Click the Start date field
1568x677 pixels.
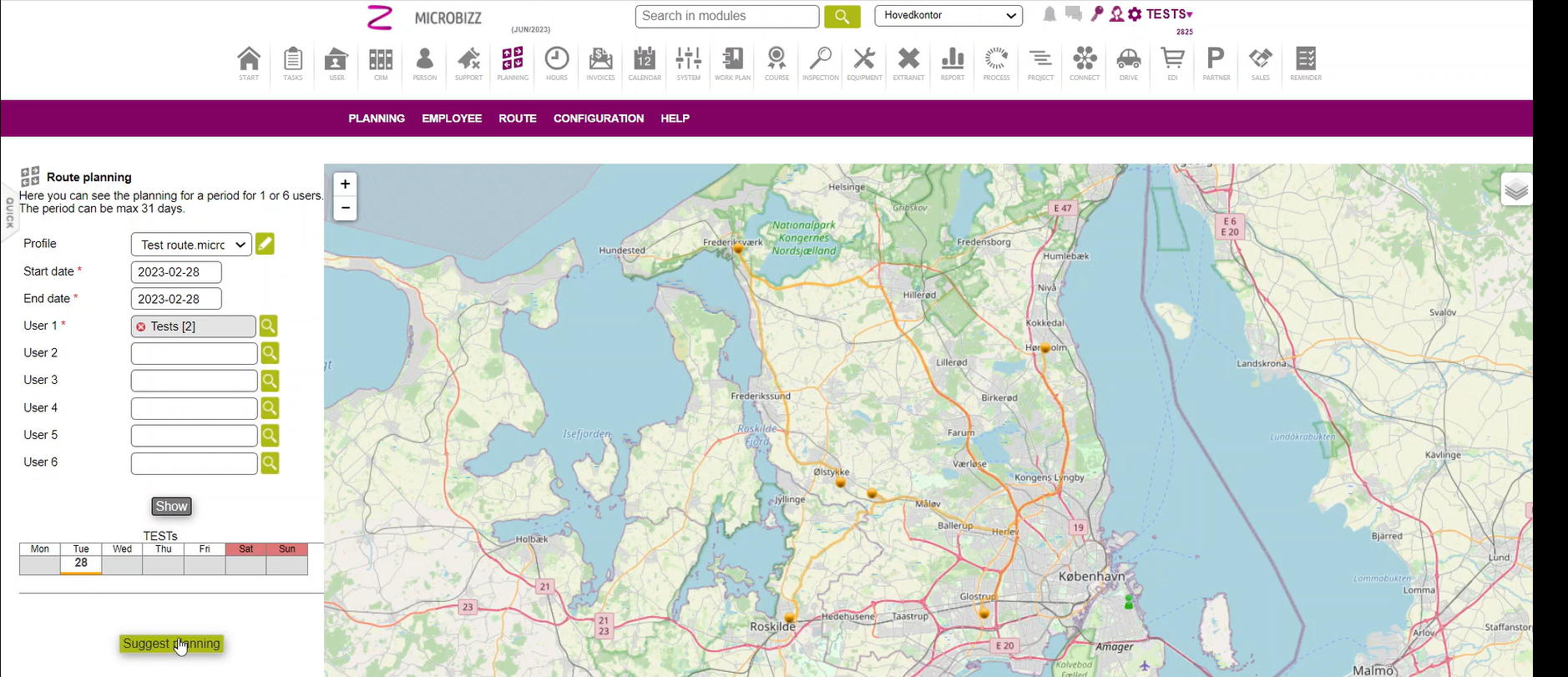point(176,272)
